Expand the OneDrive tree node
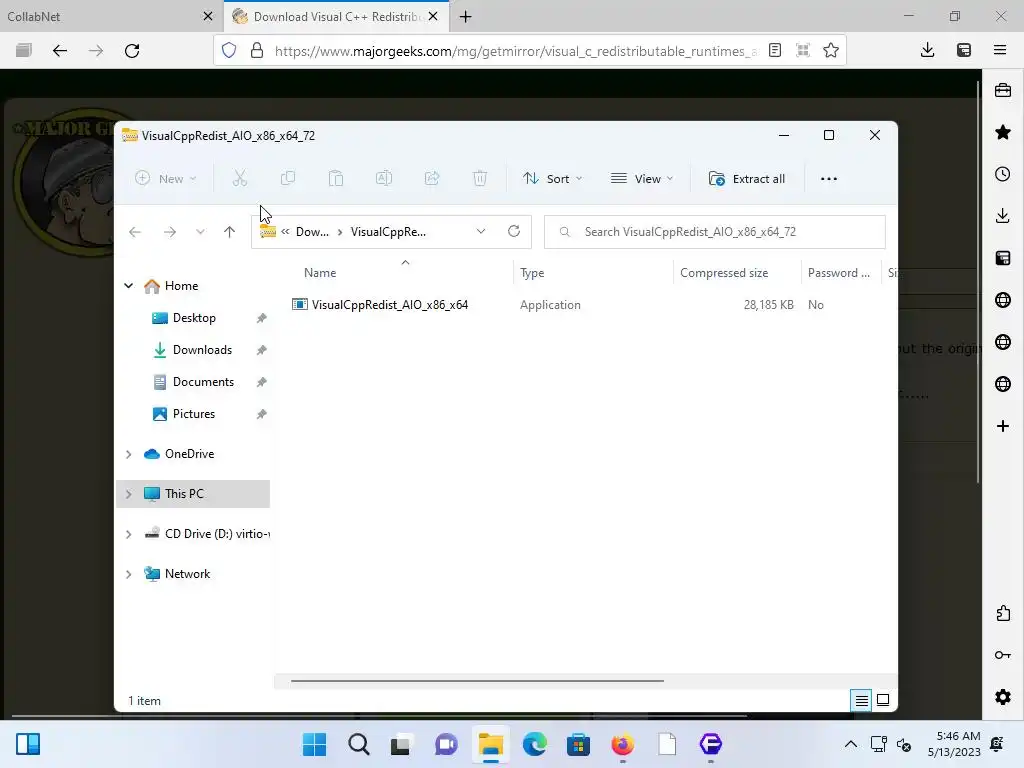Viewport: 1024px width, 768px height. click(129, 454)
